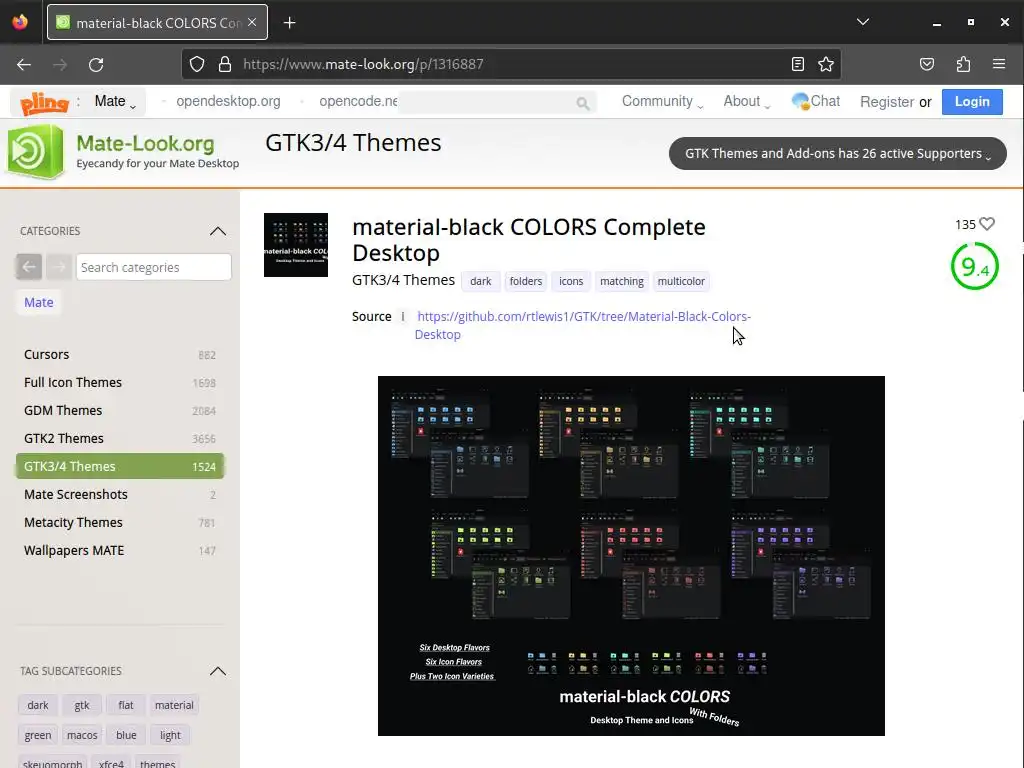This screenshot has width=1024, height=768.
Task: Click the GTK3/4 Themes page heading
Action: tap(353, 142)
